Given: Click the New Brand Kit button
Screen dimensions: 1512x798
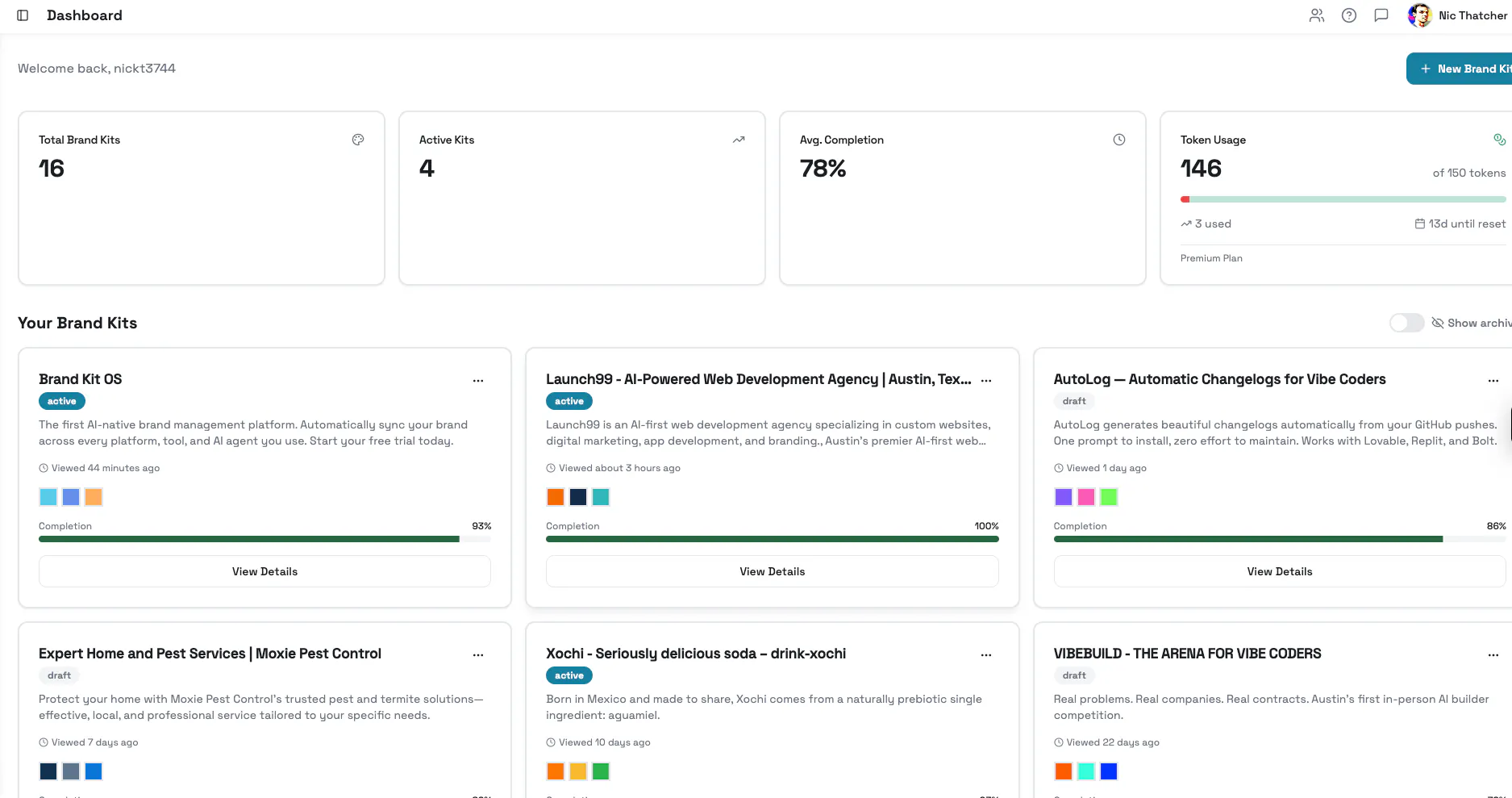Looking at the screenshot, I should [x=1460, y=69].
